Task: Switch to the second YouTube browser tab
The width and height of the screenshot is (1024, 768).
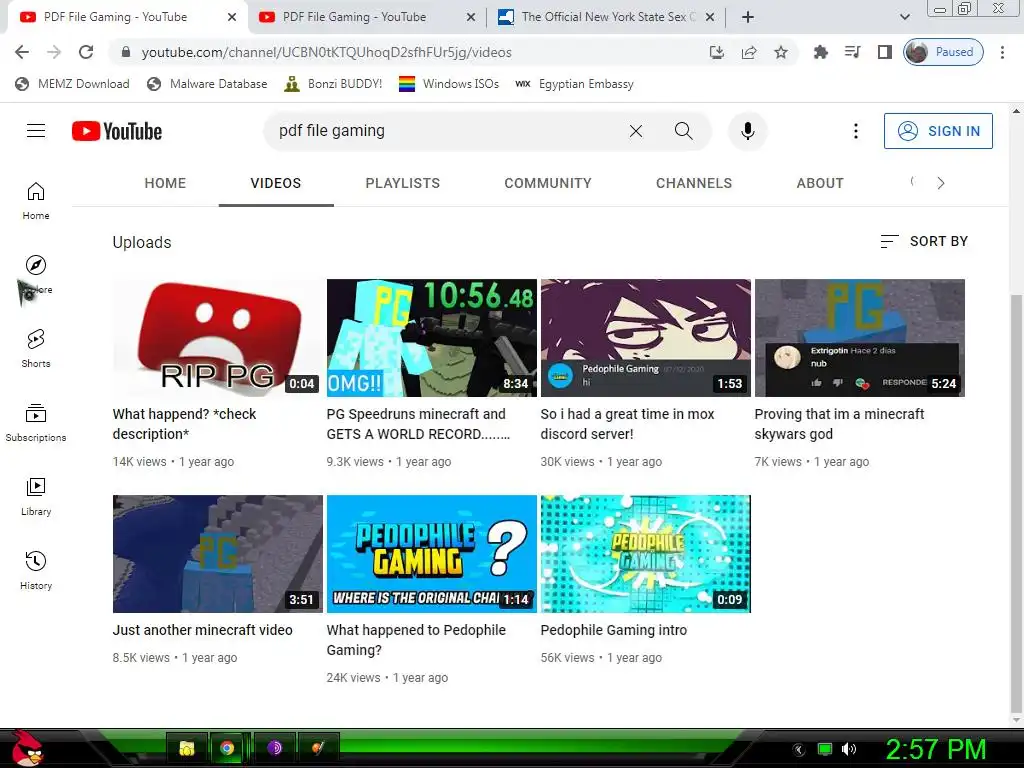Action: tap(353, 17)
